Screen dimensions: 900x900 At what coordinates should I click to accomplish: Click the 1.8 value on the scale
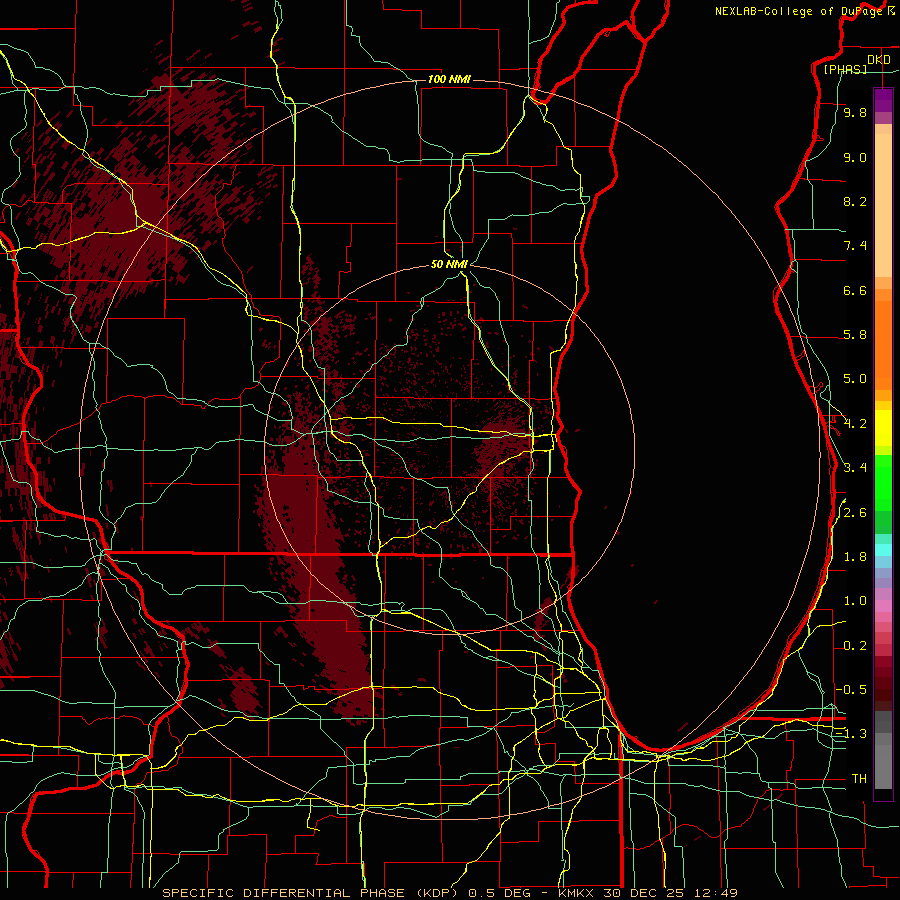pyautogui.click(x=855, y=557)
